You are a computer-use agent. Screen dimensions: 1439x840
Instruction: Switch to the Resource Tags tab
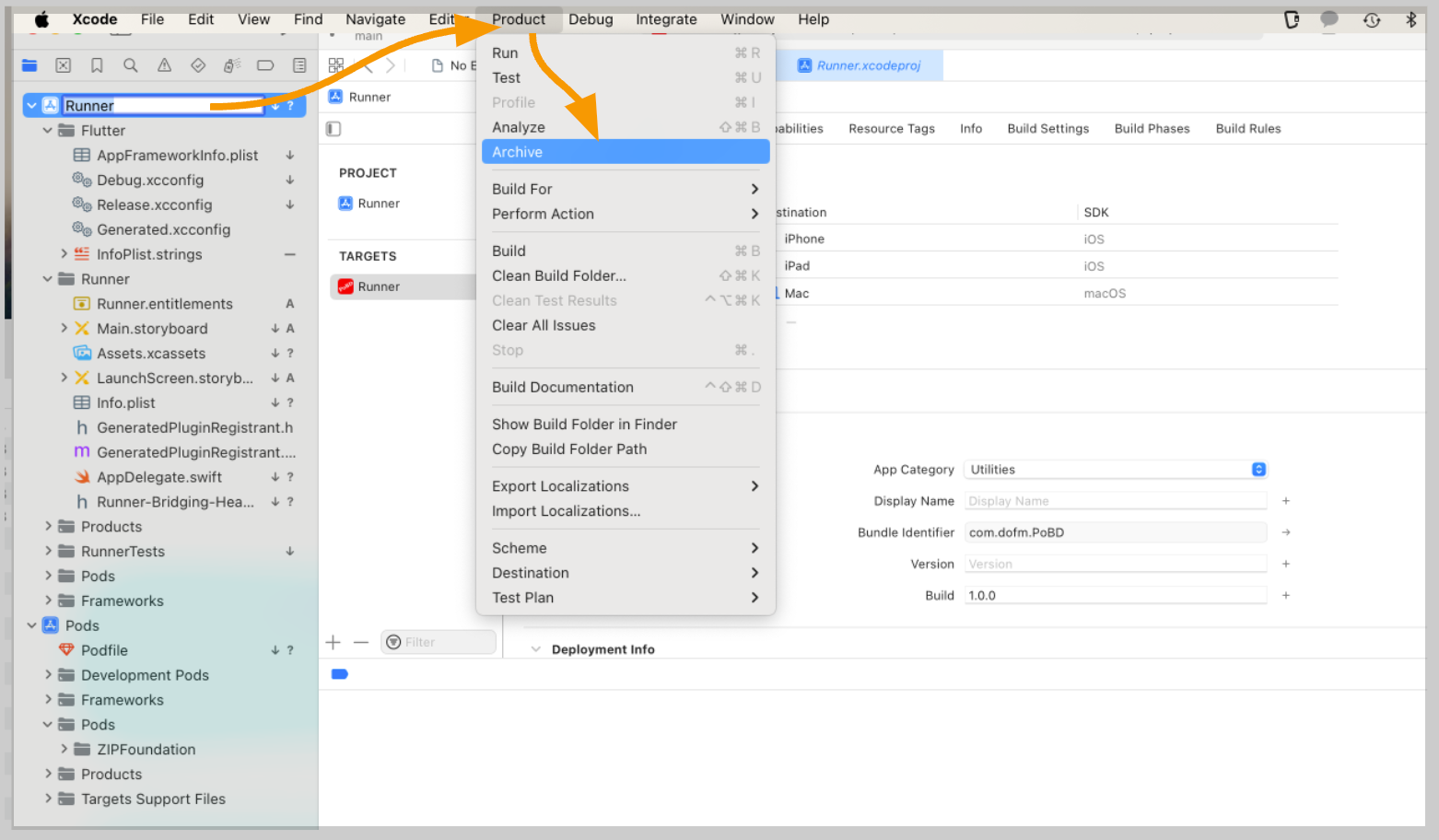892,129
